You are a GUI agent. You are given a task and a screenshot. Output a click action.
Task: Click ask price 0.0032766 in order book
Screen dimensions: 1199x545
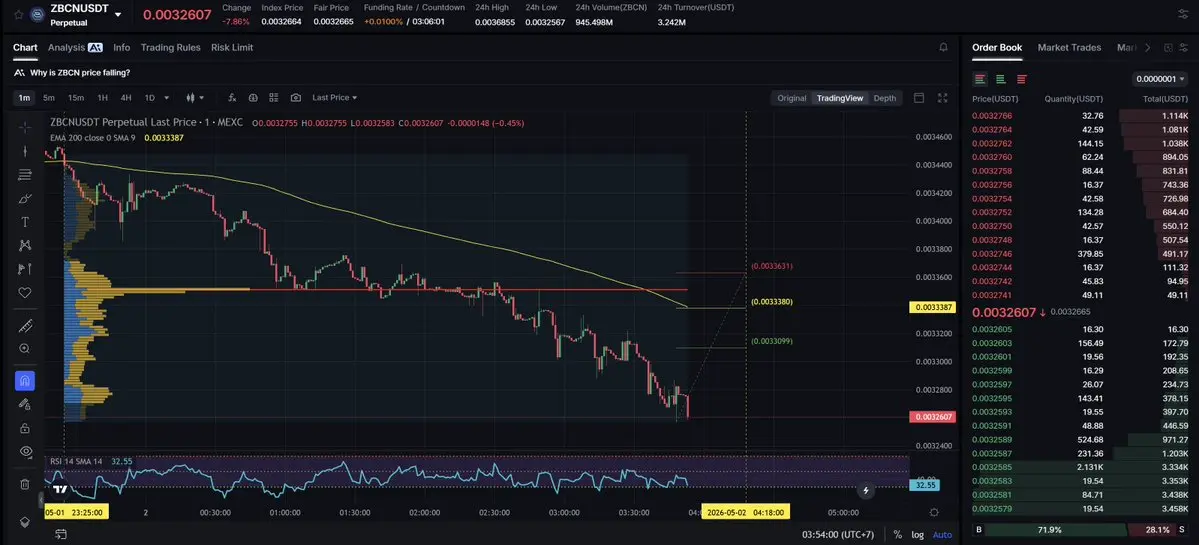click(x=992, y=115)
